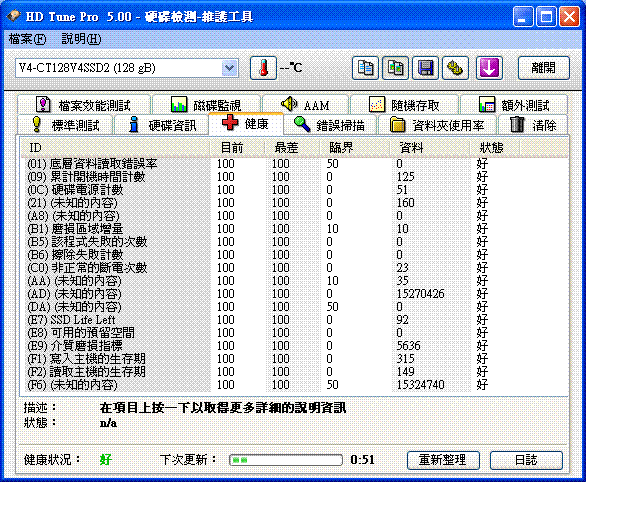Open the 日誌 log button

pyautogui.click(x=526, y=460)
